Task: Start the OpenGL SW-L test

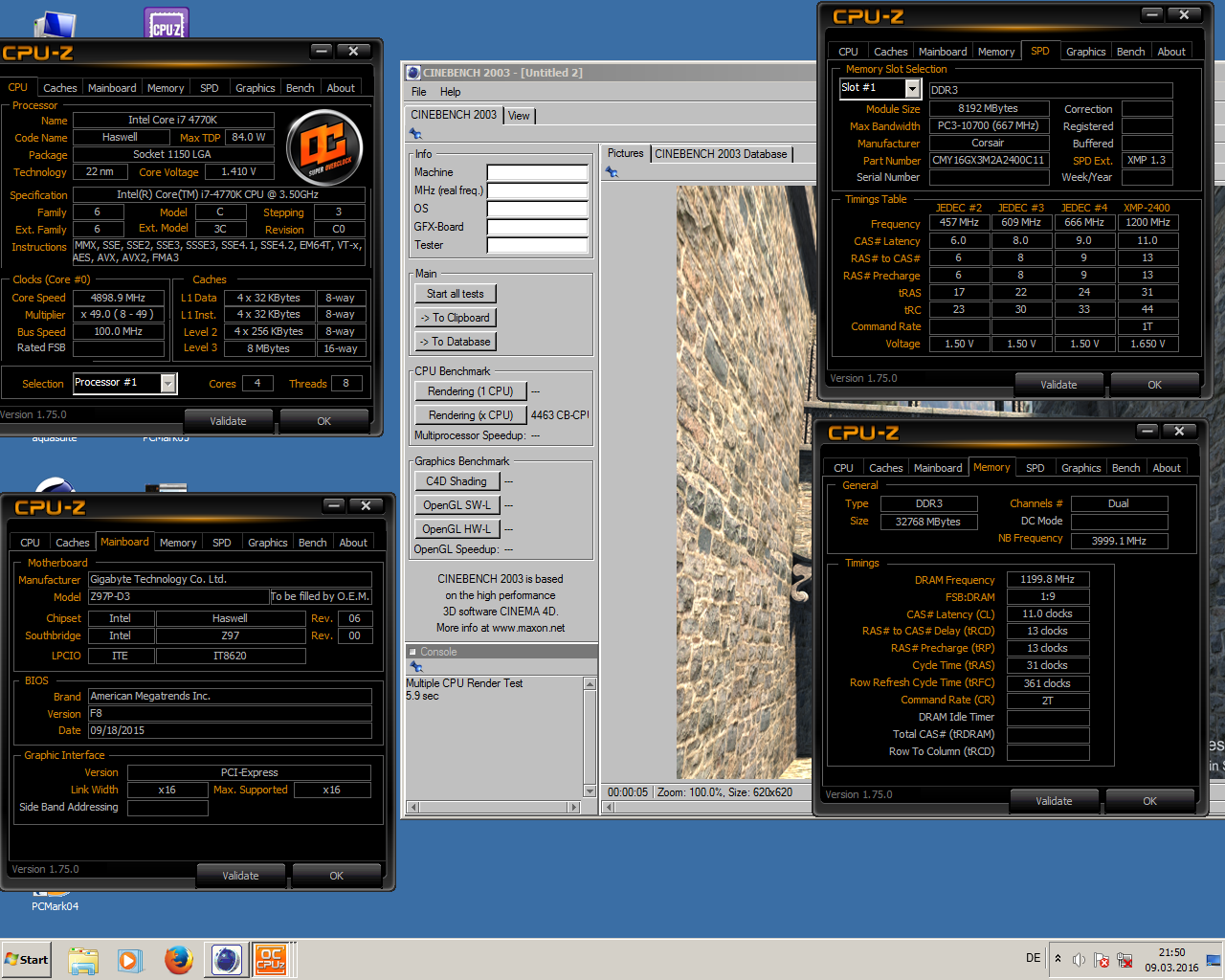Action: pos(457,505)
